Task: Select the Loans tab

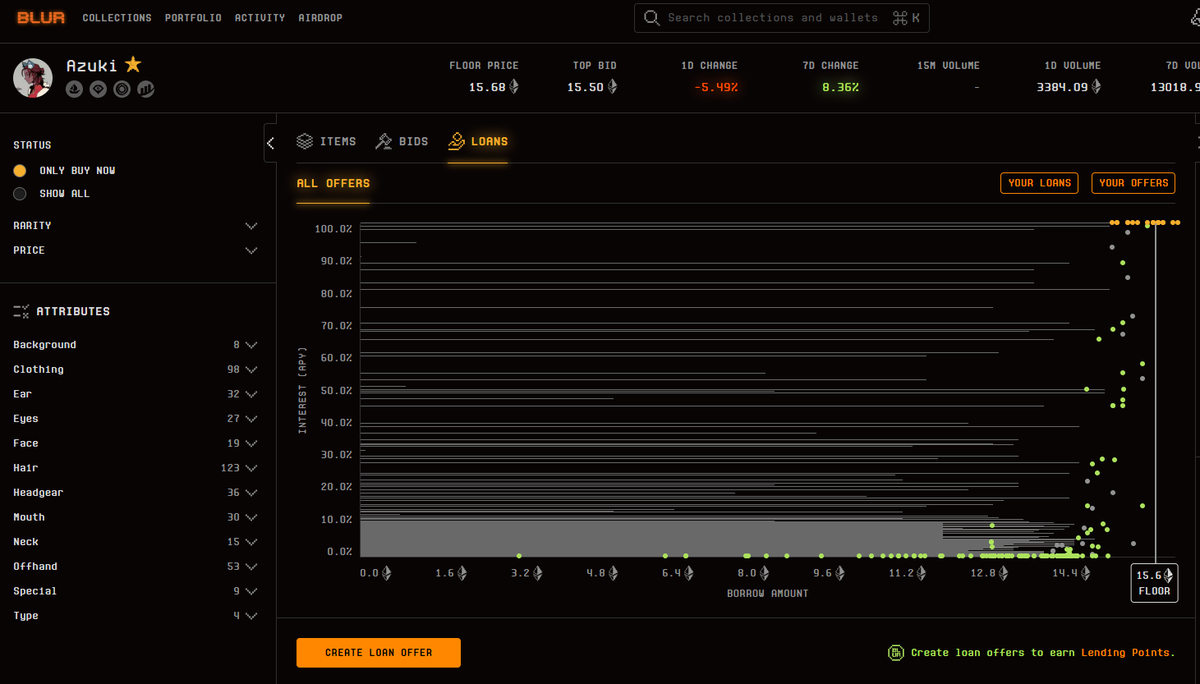Action: pyautogui.click(x=478, y=142)
